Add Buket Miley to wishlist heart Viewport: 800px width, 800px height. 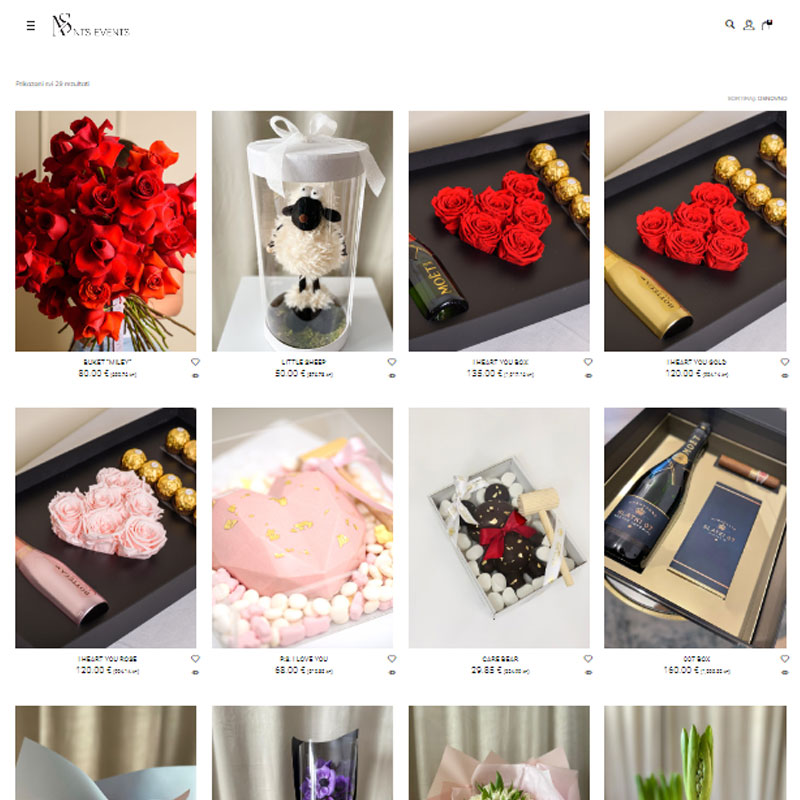coord(195,362)
